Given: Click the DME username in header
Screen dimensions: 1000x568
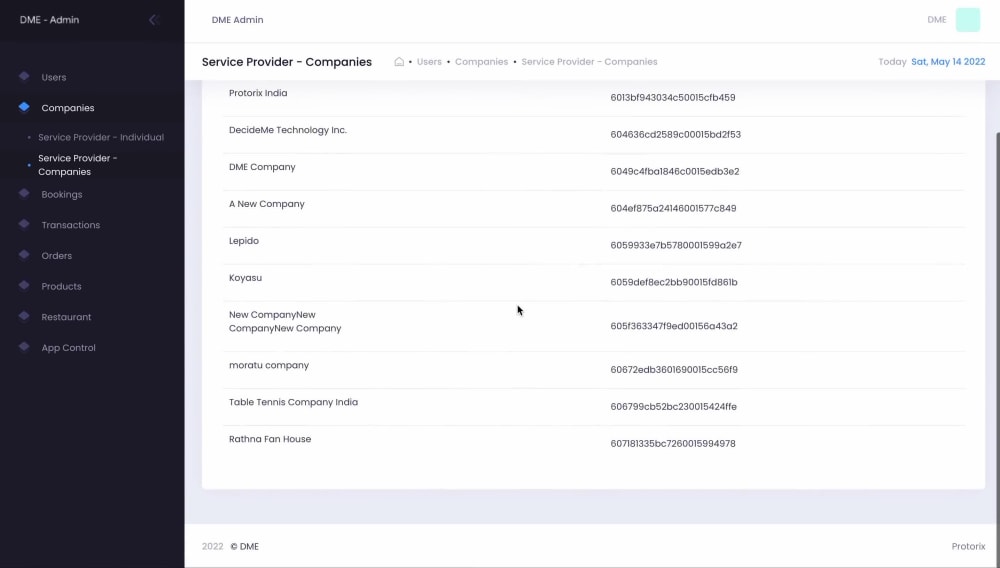Looking at the screenshot, I should coord(937,20).
